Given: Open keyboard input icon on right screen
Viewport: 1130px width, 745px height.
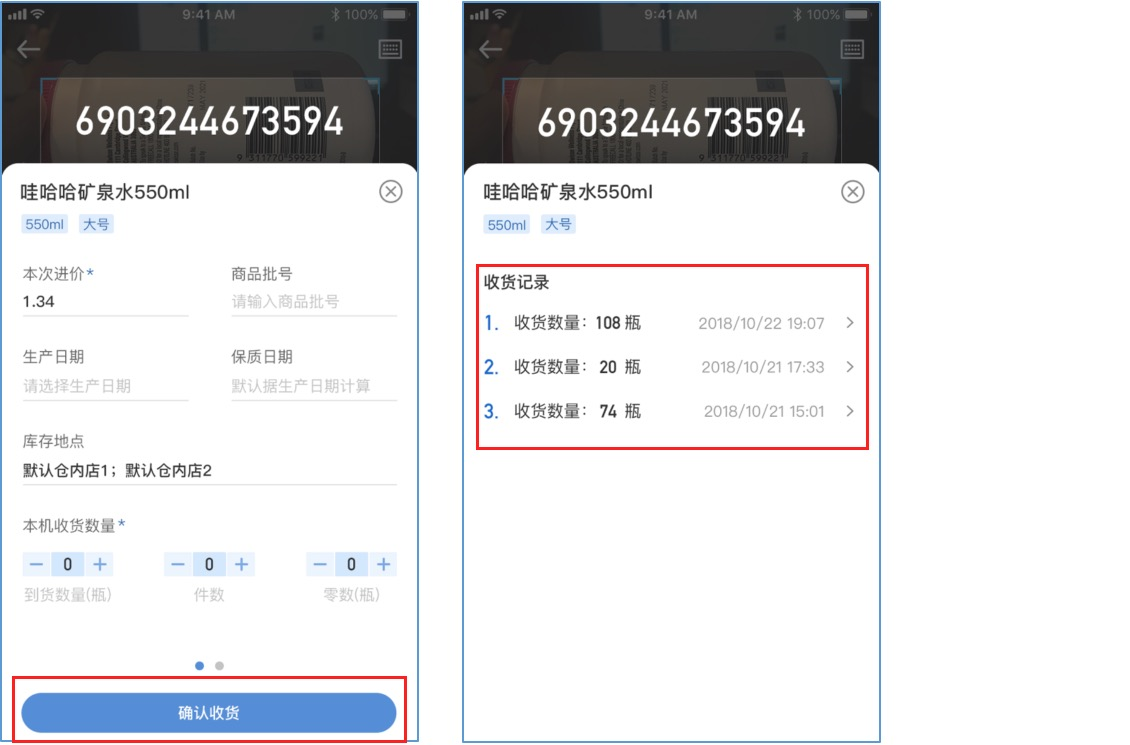Looking at the screenshot, I should 852,49.
